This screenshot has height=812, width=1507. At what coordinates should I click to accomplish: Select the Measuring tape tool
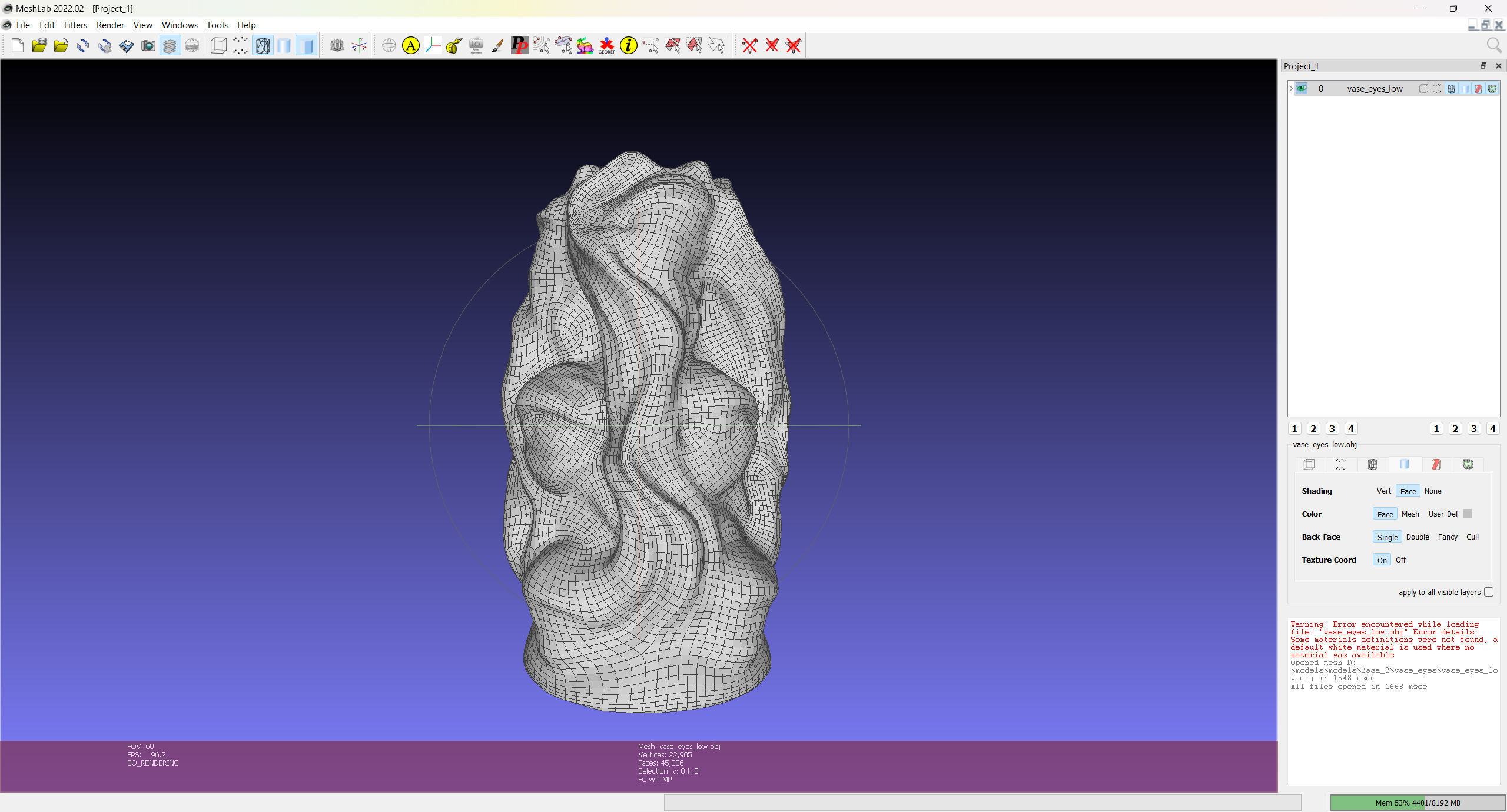click(454, 45)
